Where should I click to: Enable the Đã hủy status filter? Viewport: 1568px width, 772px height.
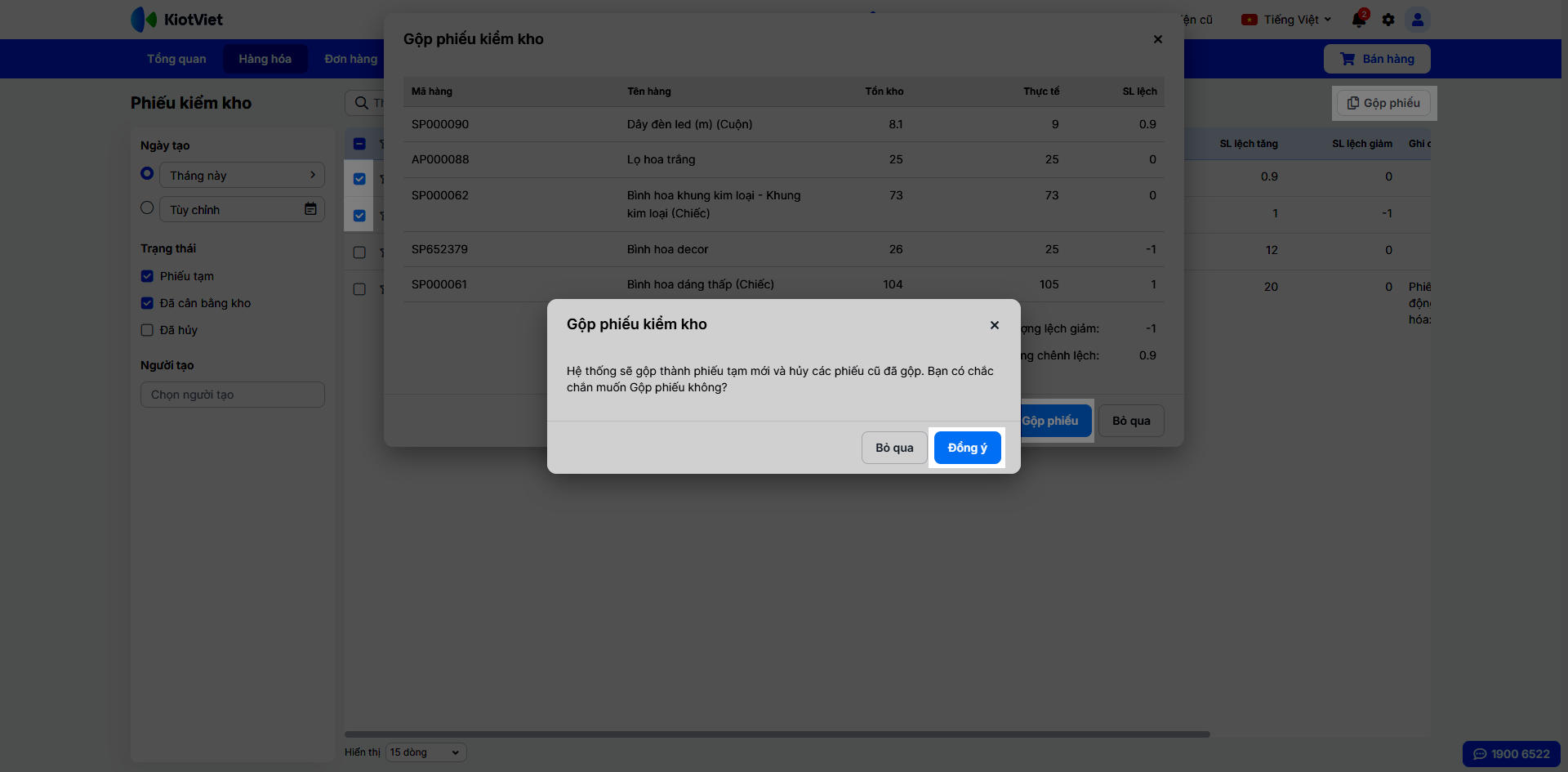point(147,330)
